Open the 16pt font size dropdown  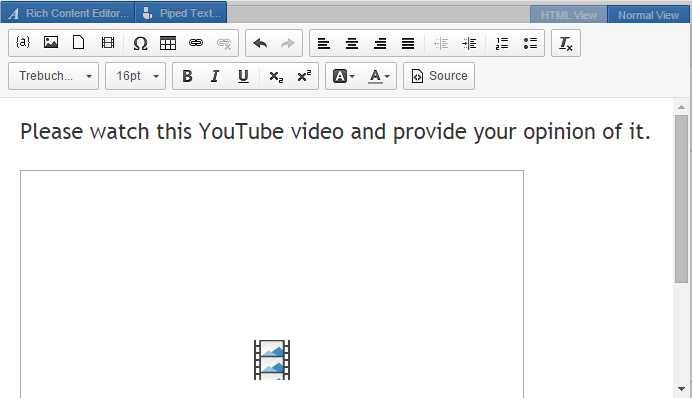click(135, 76)
